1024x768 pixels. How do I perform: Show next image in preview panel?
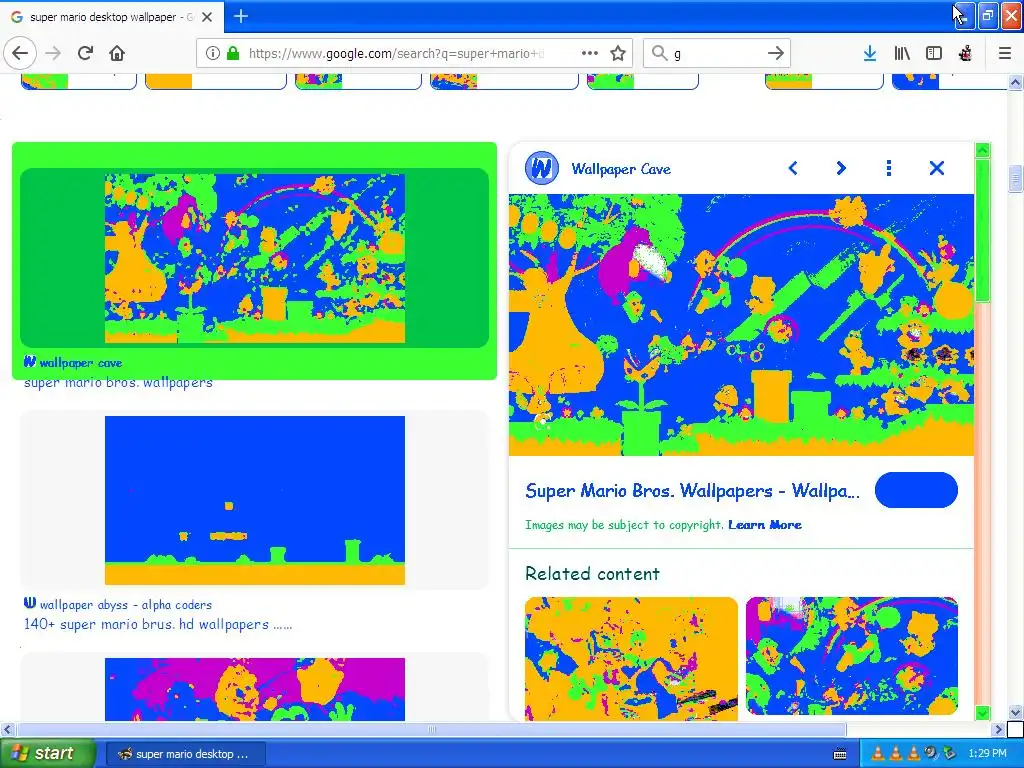click(x=841, y=168)
